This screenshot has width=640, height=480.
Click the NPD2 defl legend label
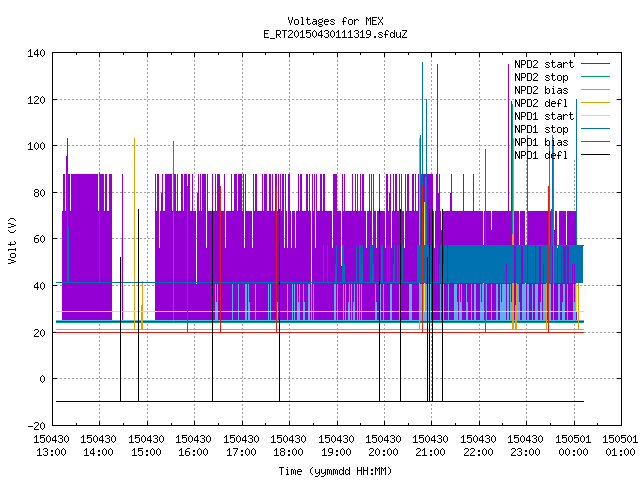(541, 103)
